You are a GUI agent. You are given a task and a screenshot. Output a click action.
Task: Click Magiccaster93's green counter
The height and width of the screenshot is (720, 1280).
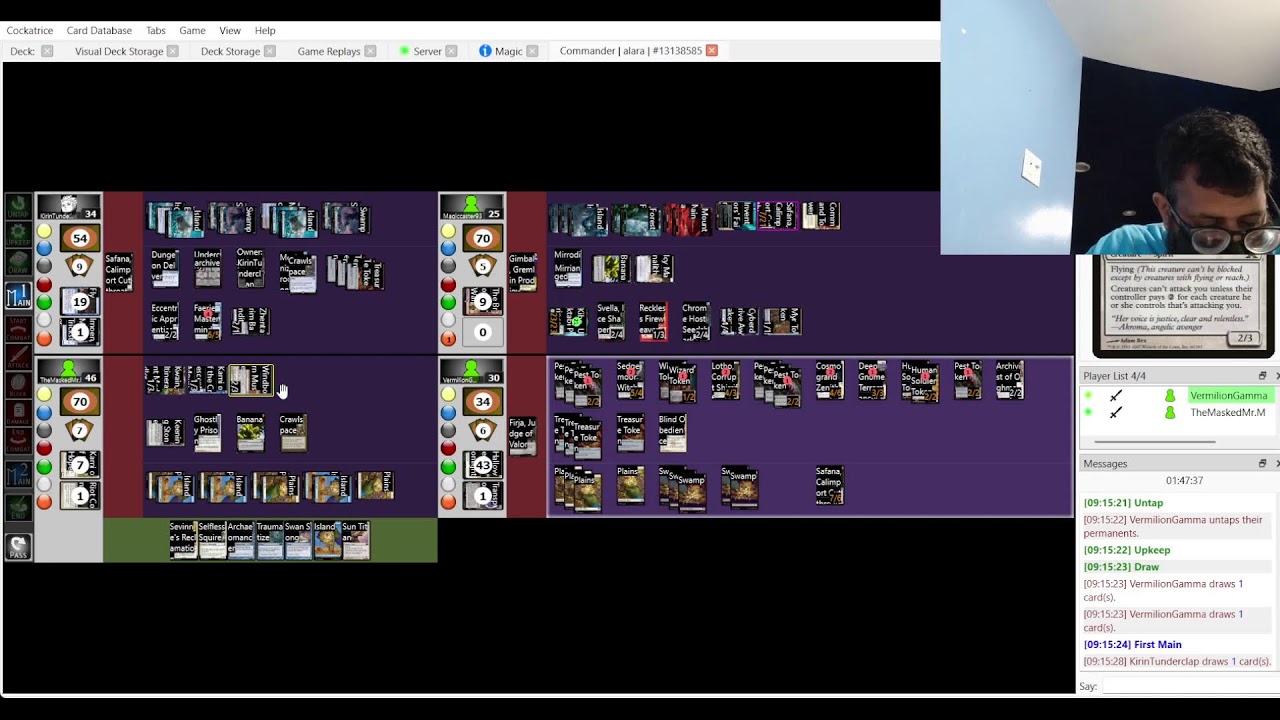[448, 303]
